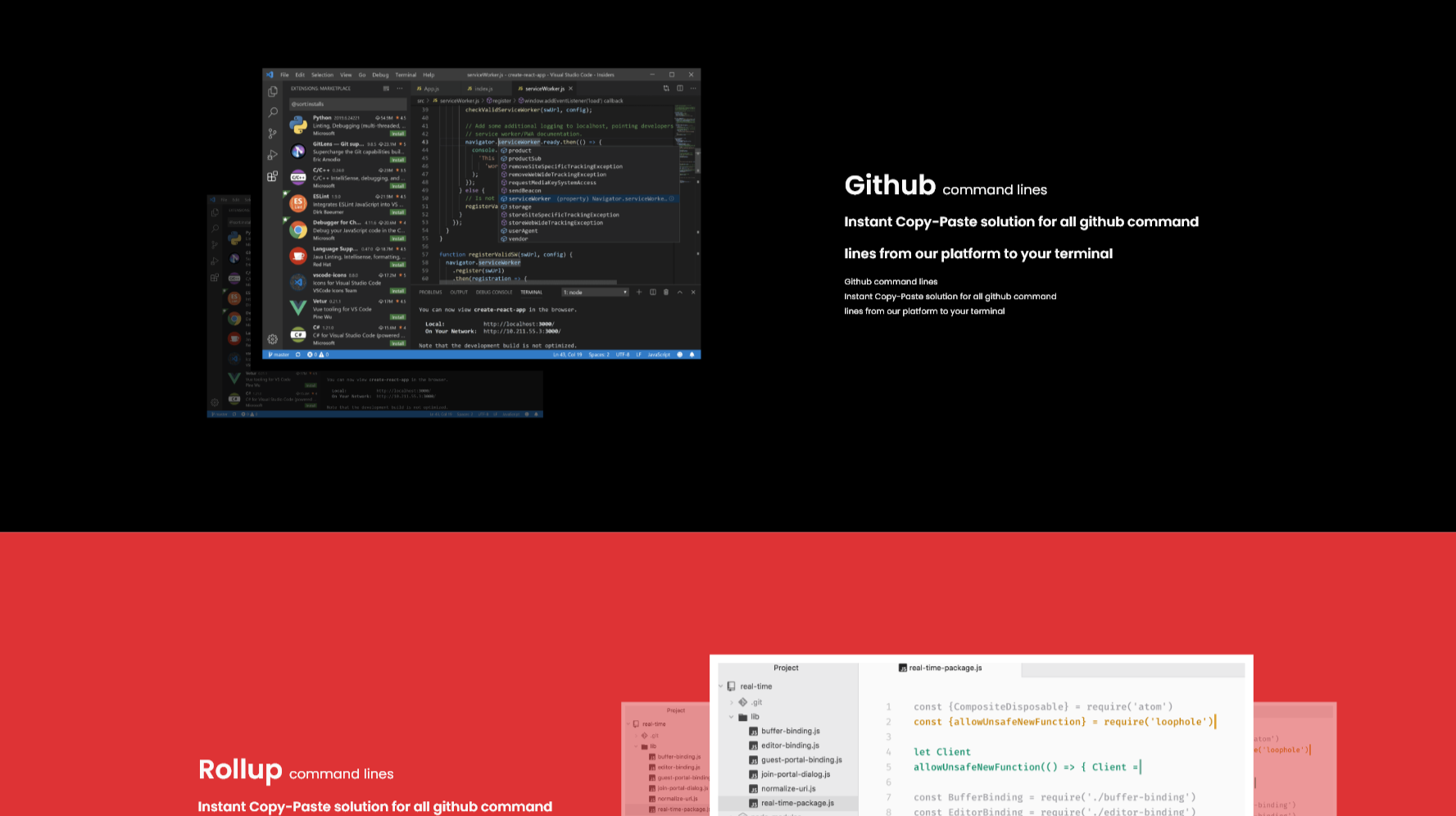This screenshot has height=816, width=1456.
Task: Open the Explorer icon in VS Code activity bar
Action: [273, 92]
